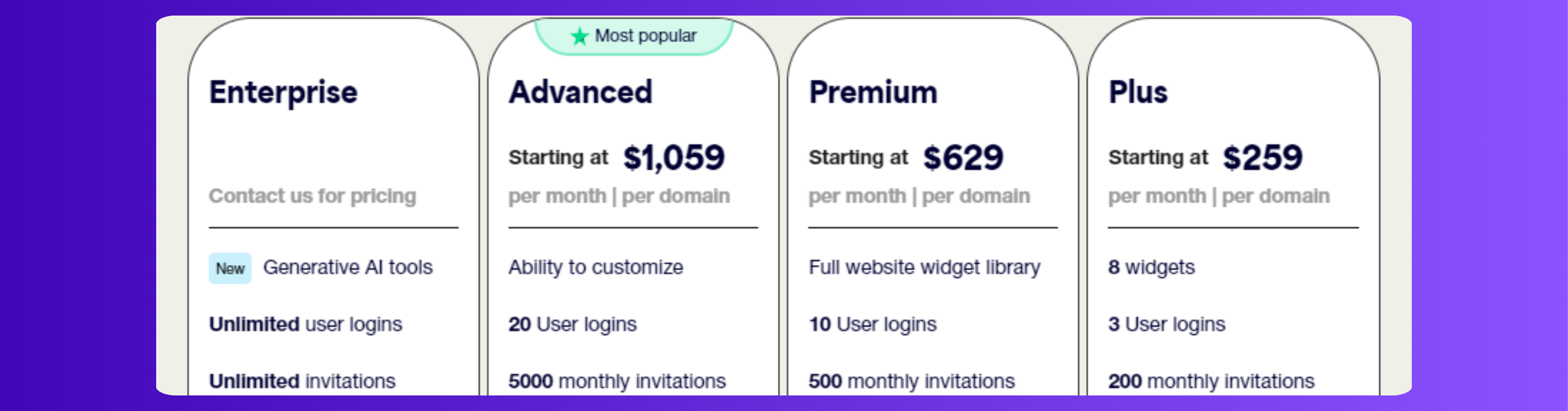This screenshot has height=411, width=1568.
Task: Click the $259 Plus price
Action: [x=1262, y=158]
